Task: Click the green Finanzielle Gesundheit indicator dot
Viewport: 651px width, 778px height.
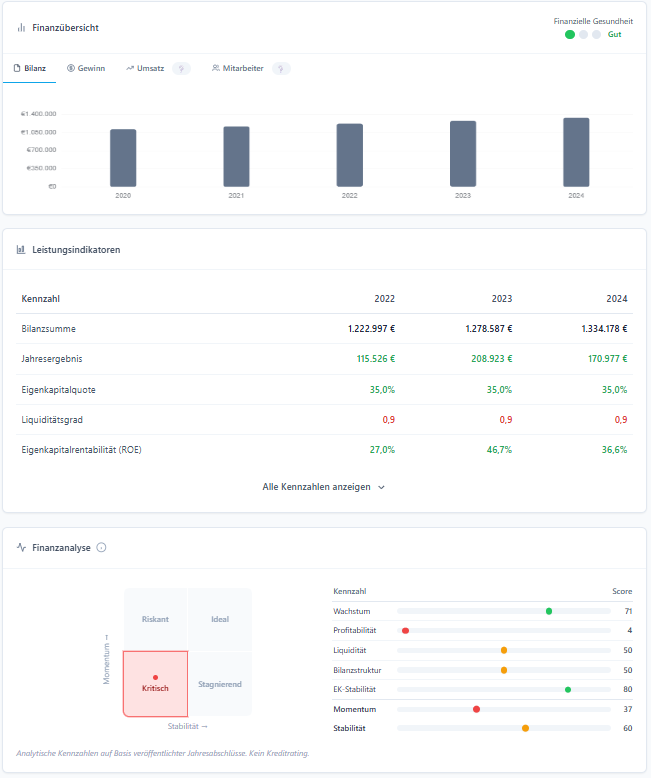Action: pos(570,34)
